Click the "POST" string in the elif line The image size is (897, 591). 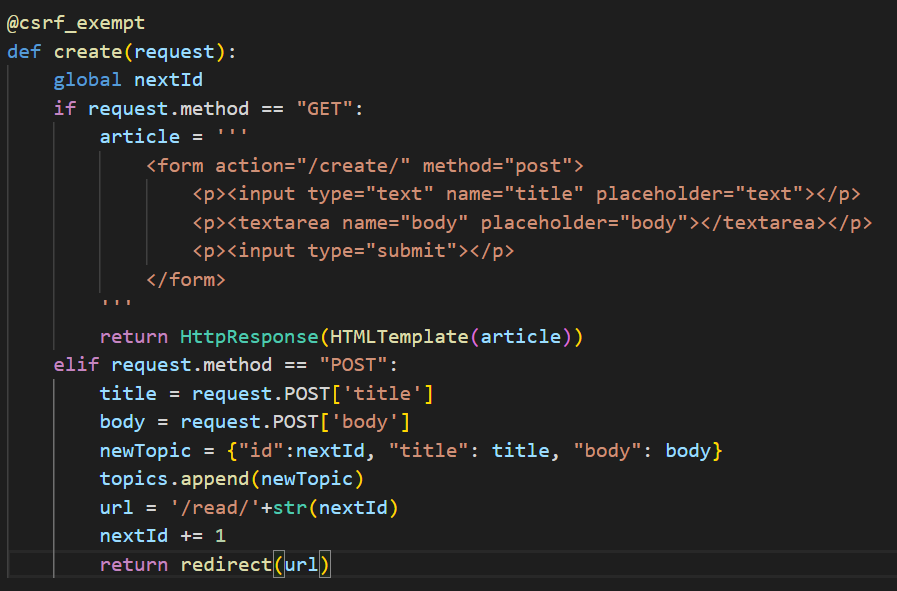point(353,364)
